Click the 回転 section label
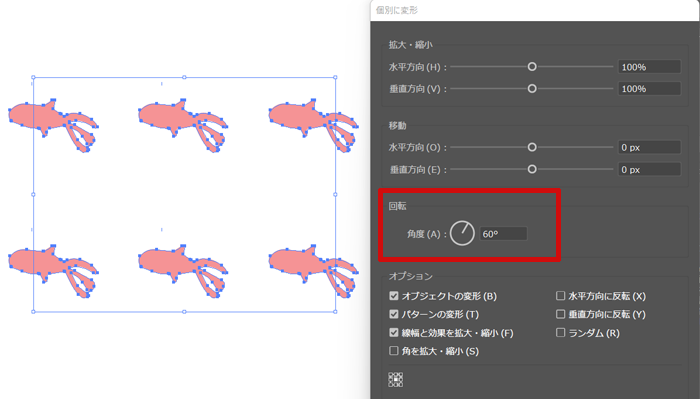This screenshot has width=700, height=399. pyautogui.click(x=397, y=206)
